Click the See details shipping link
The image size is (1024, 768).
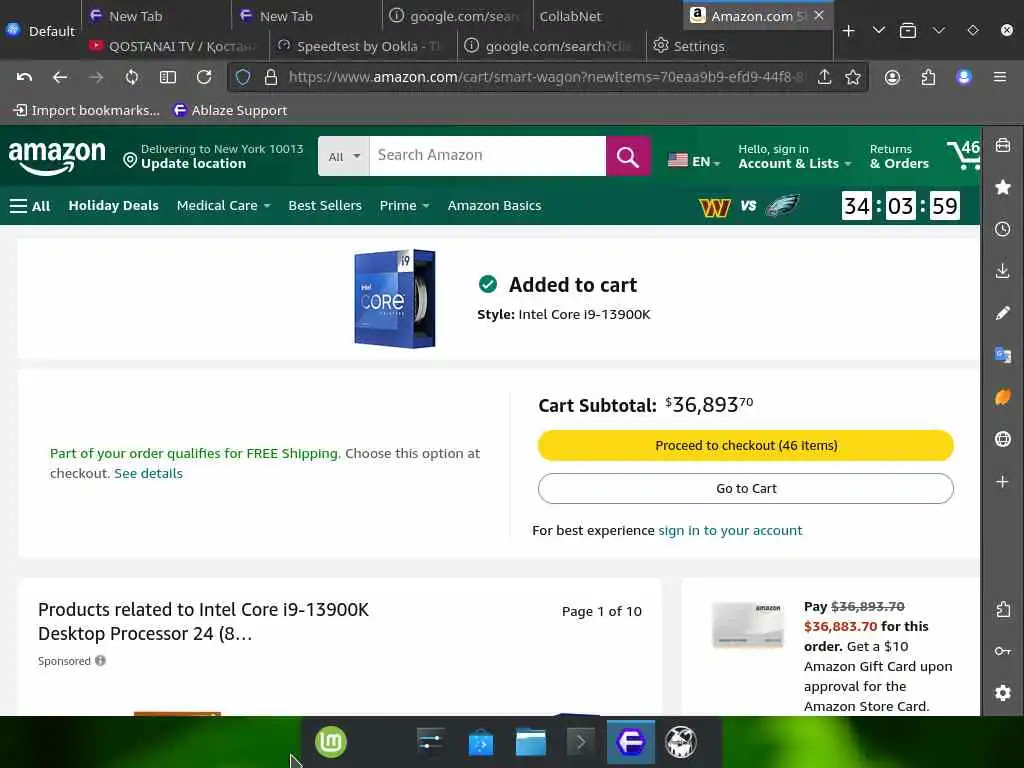click(148, 473)
